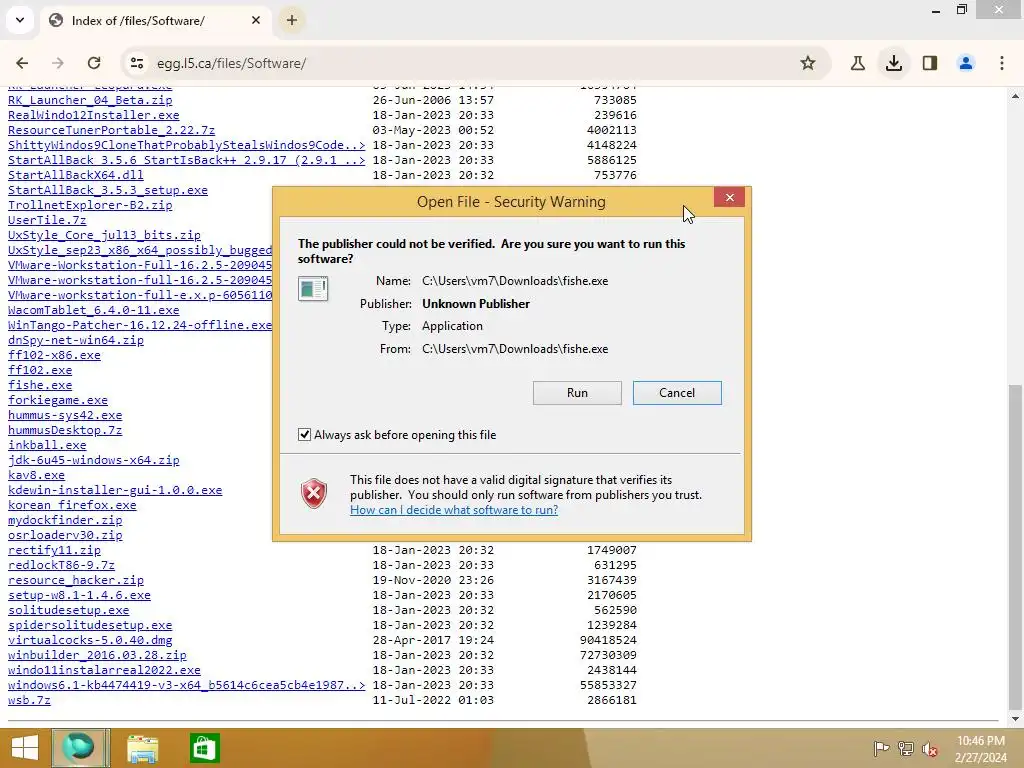Open the kav8.exe link
Viewport: 1024px width, 768px height.
[36, 475]
